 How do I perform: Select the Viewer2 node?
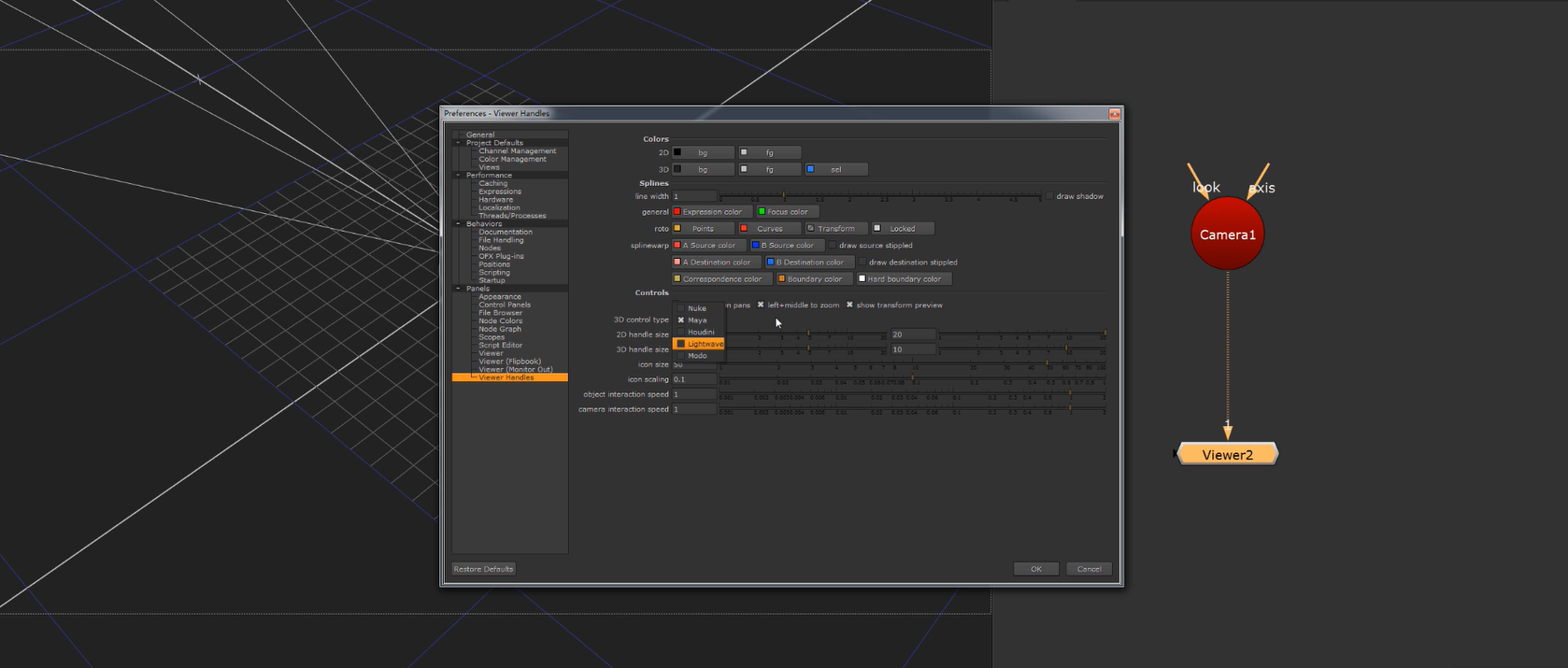point(1227,455)
